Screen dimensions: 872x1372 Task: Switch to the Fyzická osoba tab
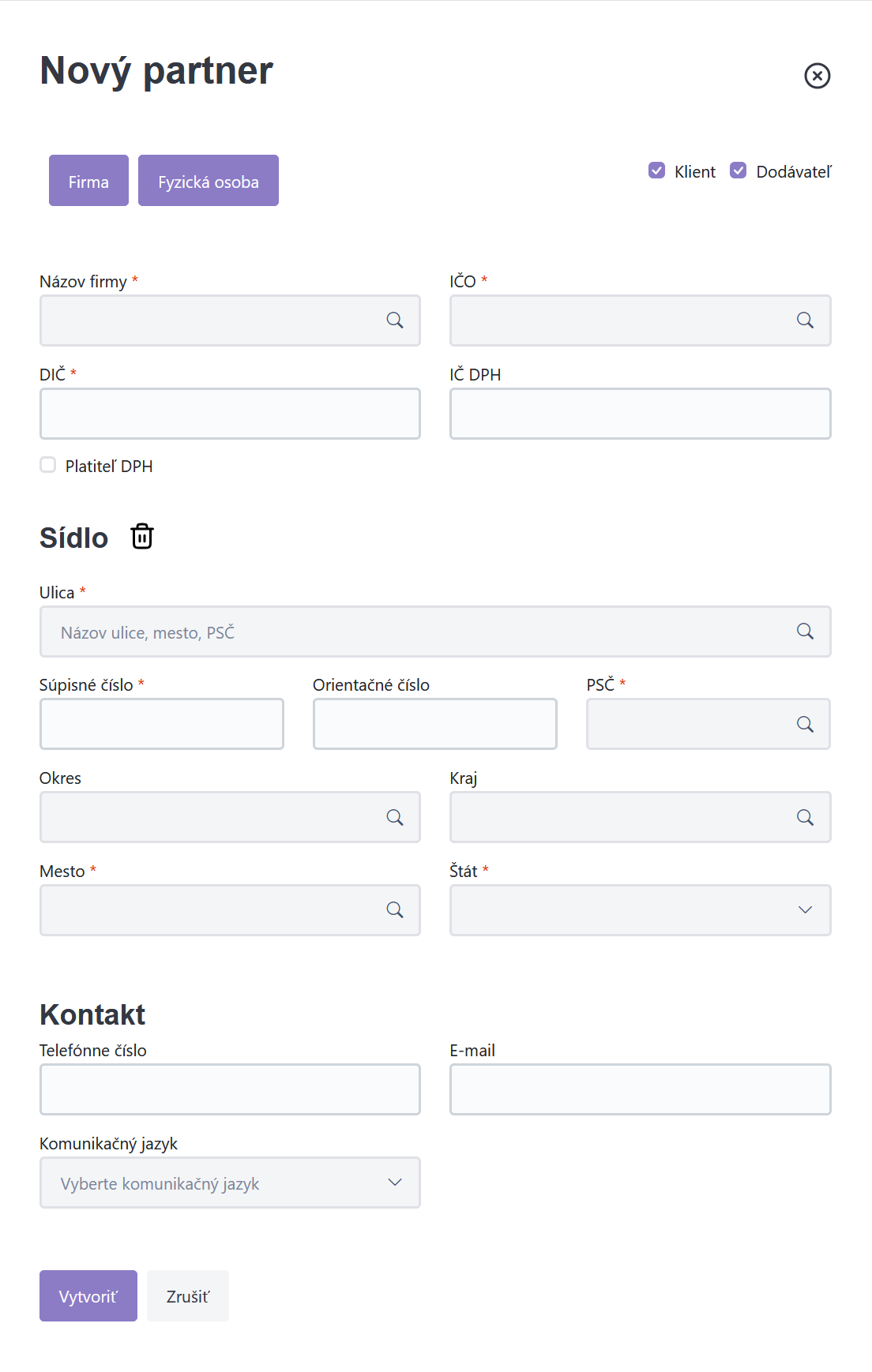[209, 181]
